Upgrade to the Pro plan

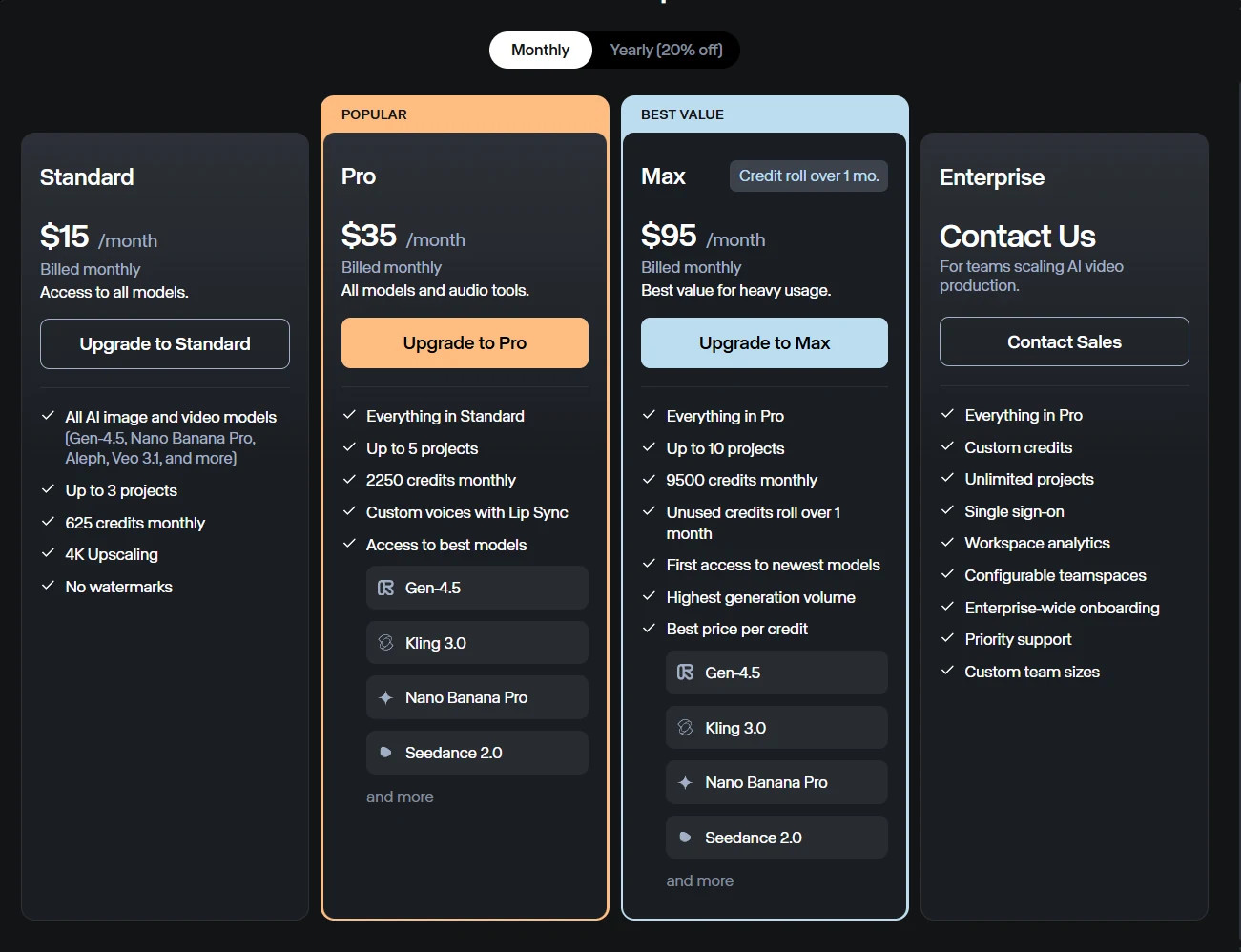click(x=465, y=342)
